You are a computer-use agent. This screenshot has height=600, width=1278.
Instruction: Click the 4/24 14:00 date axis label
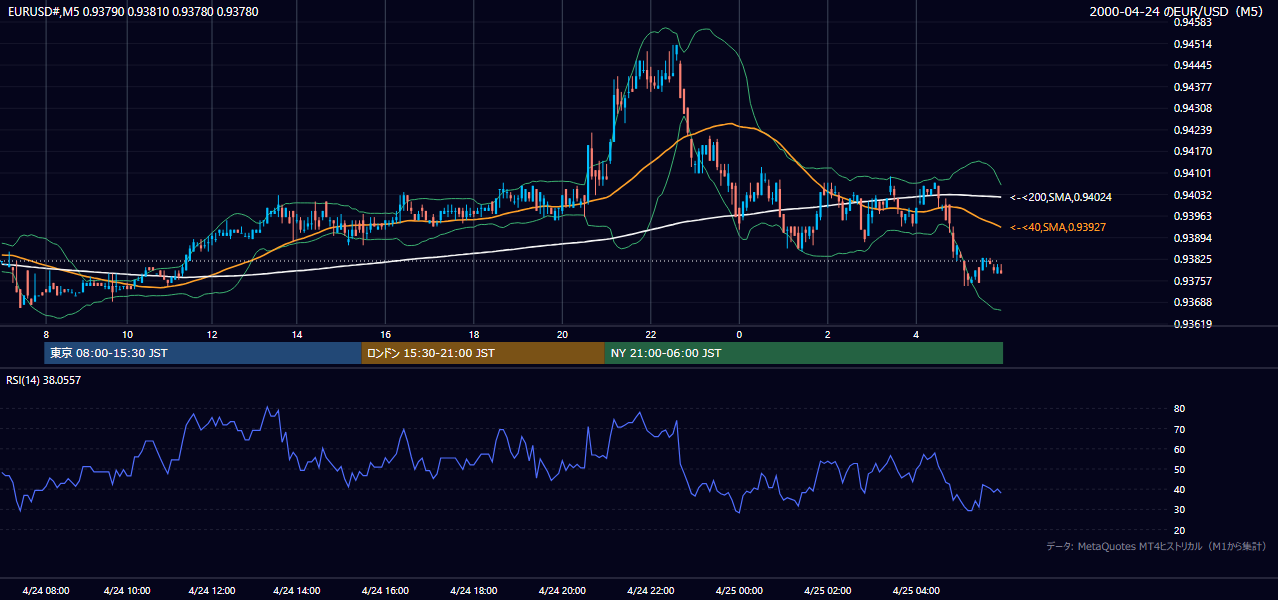pyautogui.click(x=297, y=591)
